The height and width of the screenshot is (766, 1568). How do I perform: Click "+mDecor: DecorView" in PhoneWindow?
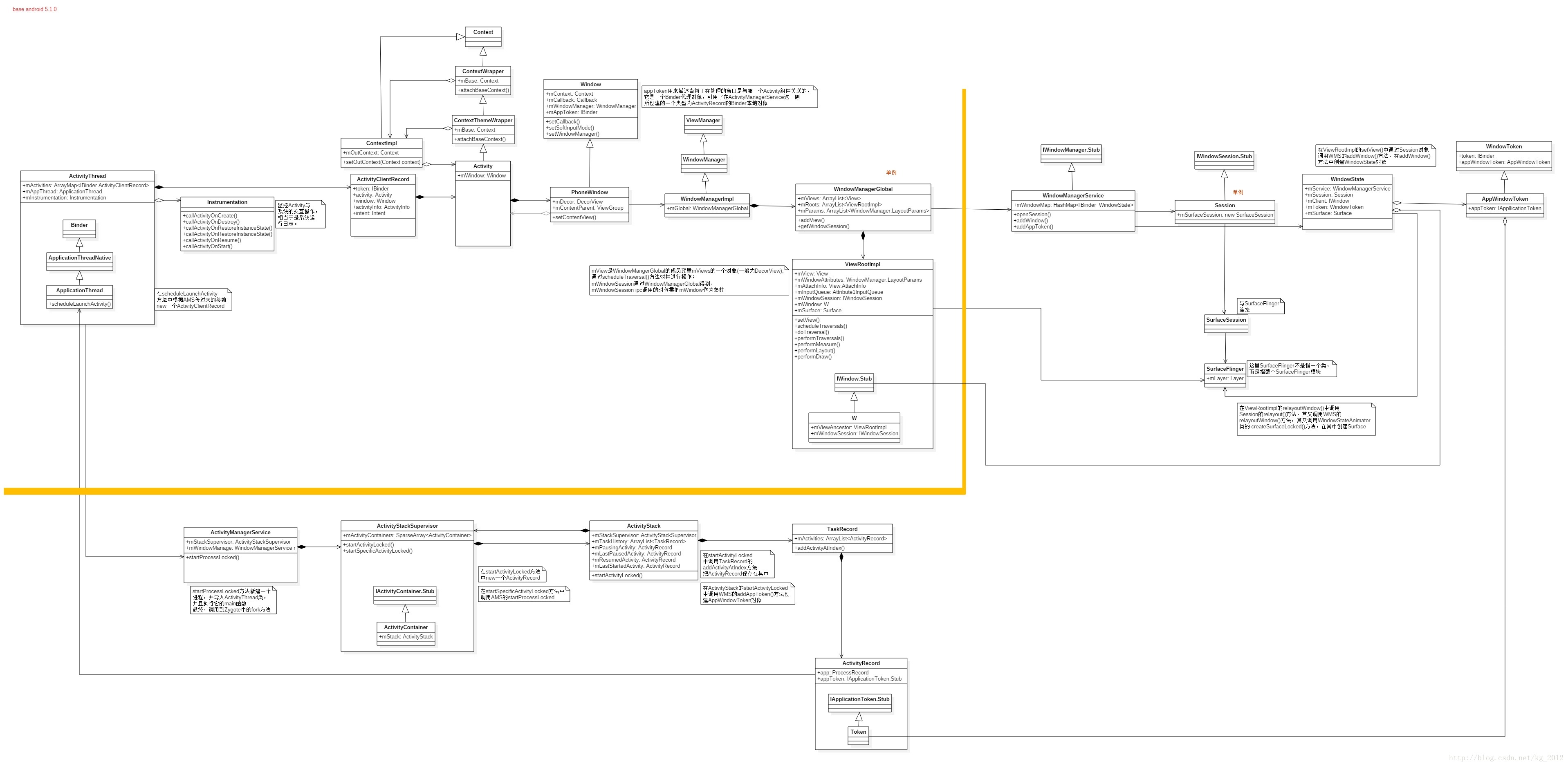click(x=578, y=202)
